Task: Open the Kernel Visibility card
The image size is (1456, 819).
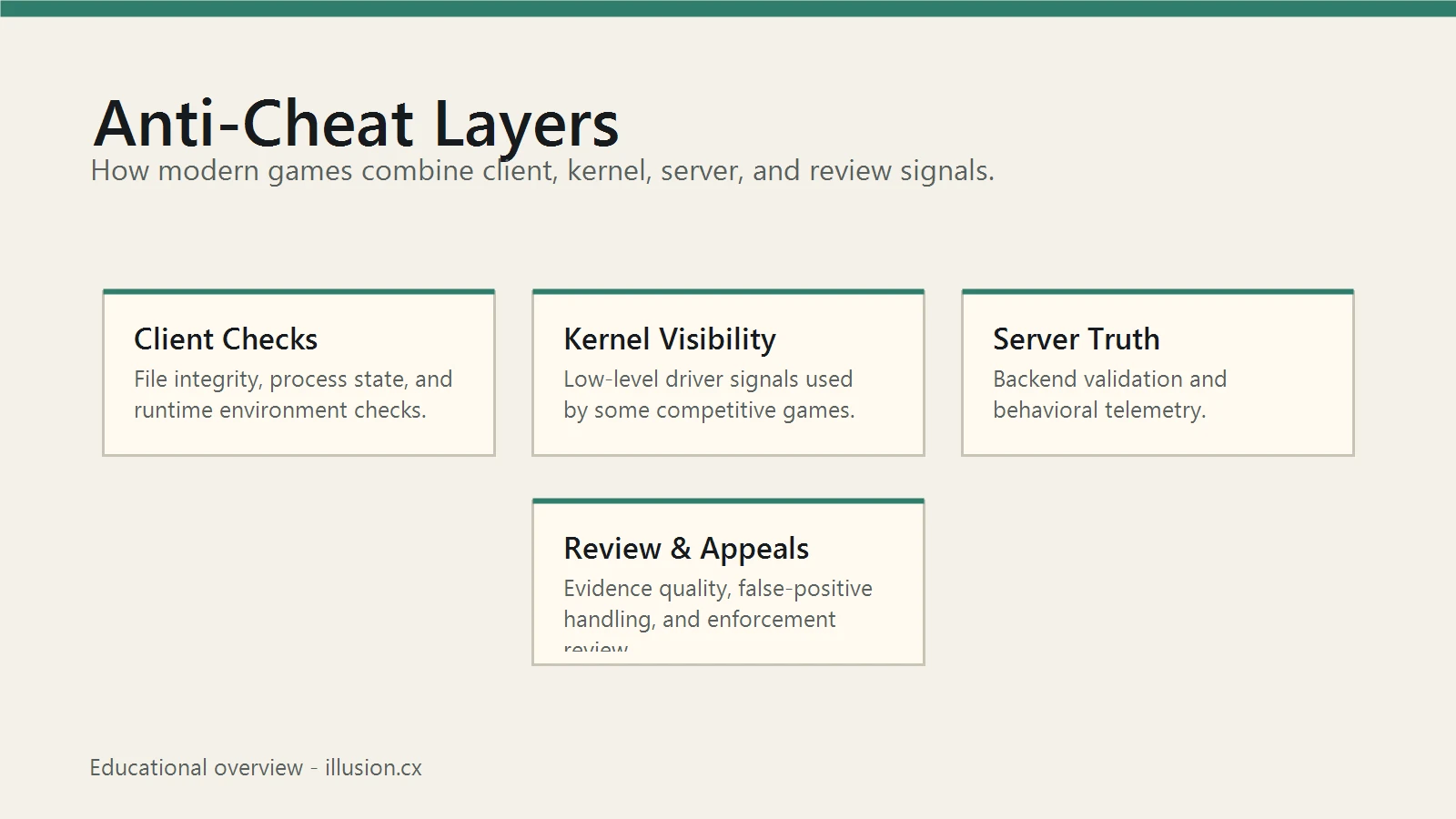Action: [x=728, y=372]
